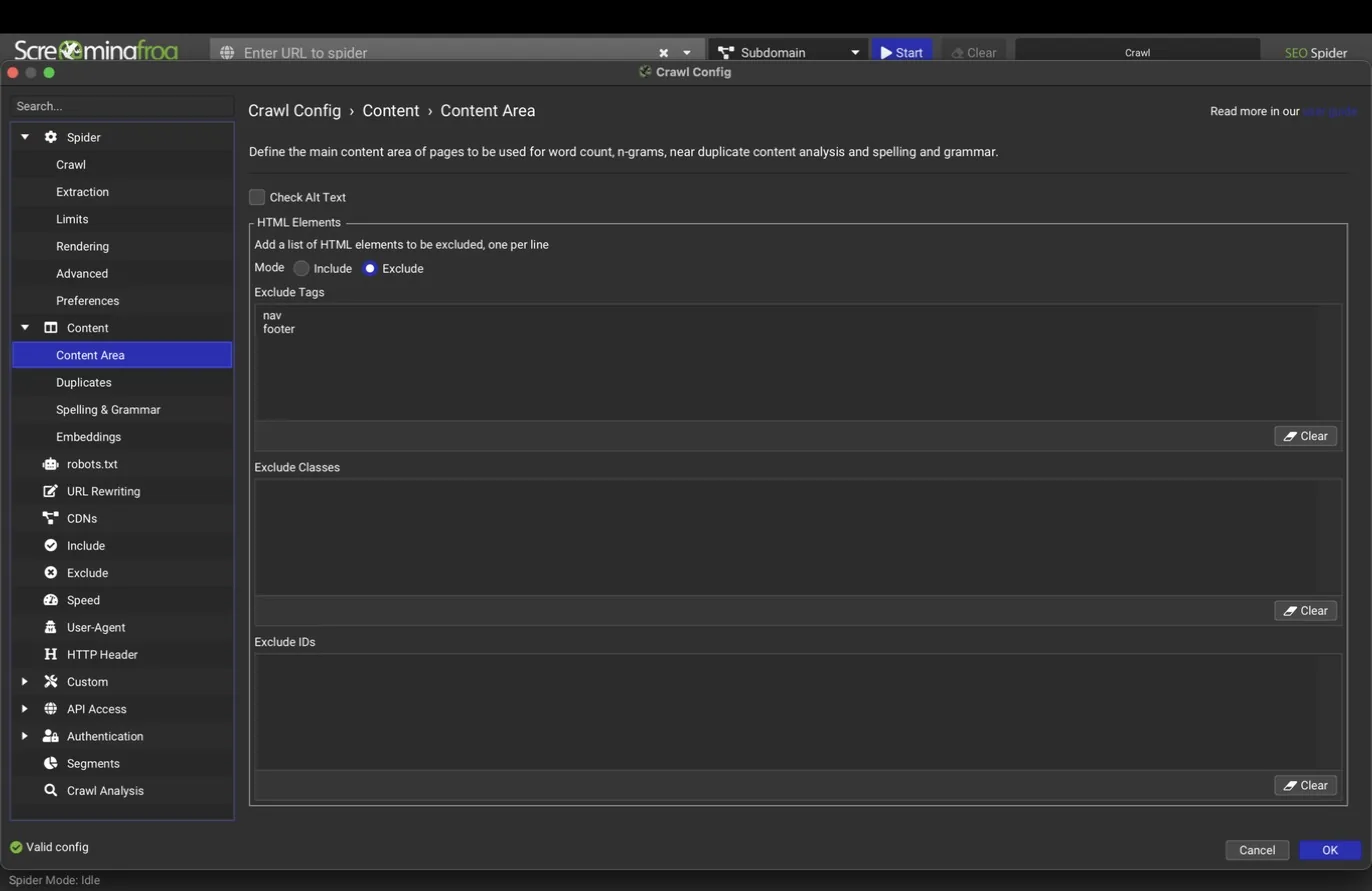Click the robots.txt robot icon
This screenshot has height=891, width=1372.
51,464
